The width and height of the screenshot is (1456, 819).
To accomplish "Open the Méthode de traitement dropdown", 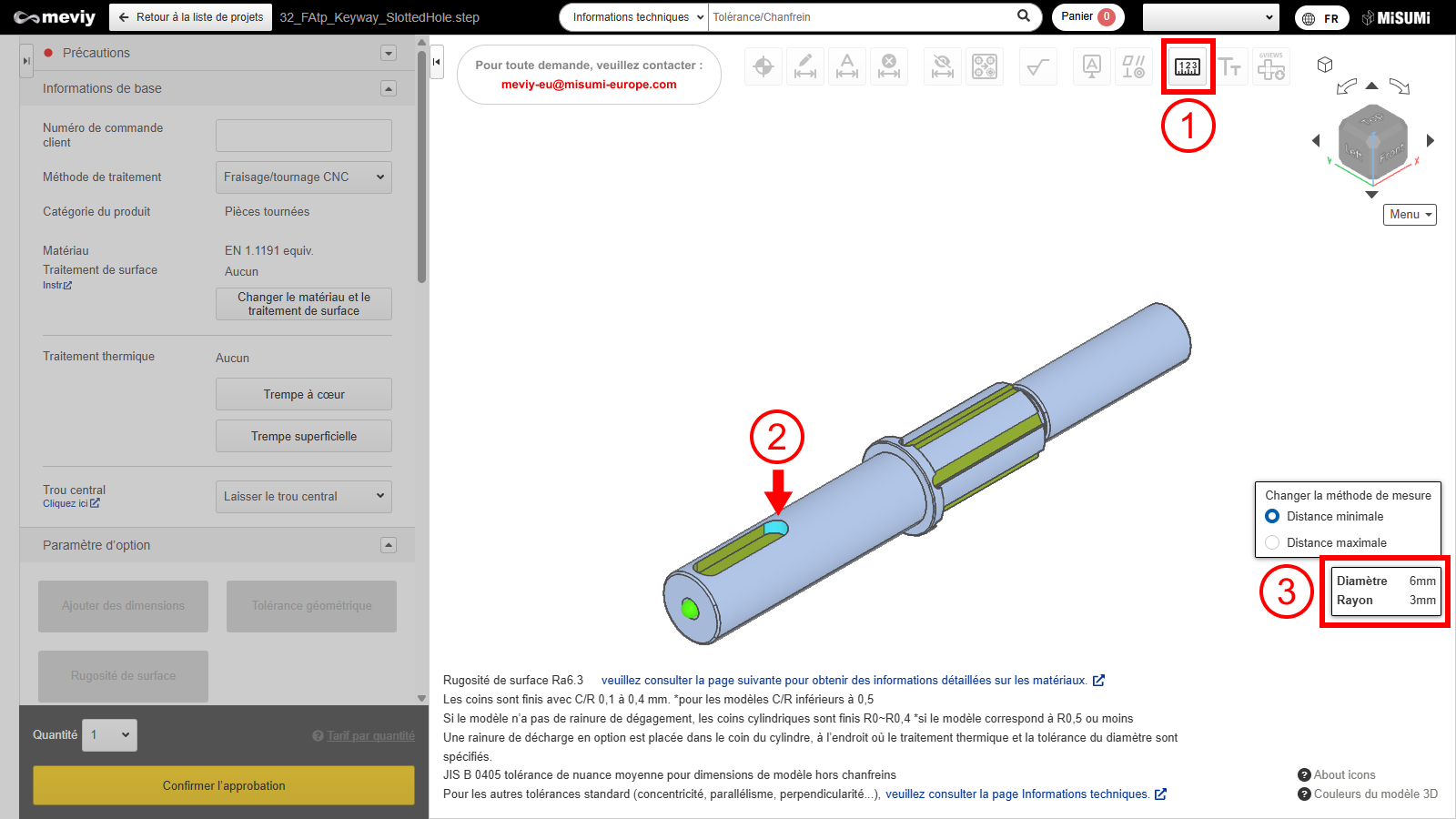I will click(x=303, y=177).
